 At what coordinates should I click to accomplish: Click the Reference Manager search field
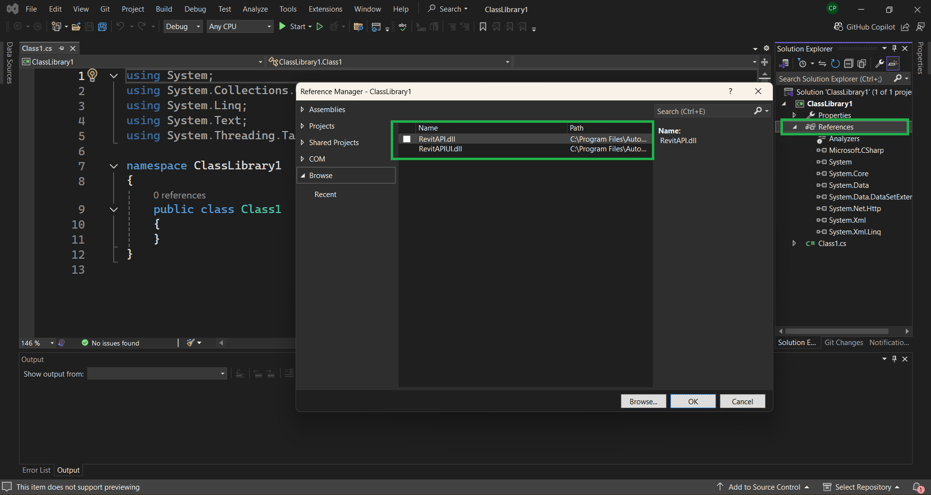coord(704,111)
